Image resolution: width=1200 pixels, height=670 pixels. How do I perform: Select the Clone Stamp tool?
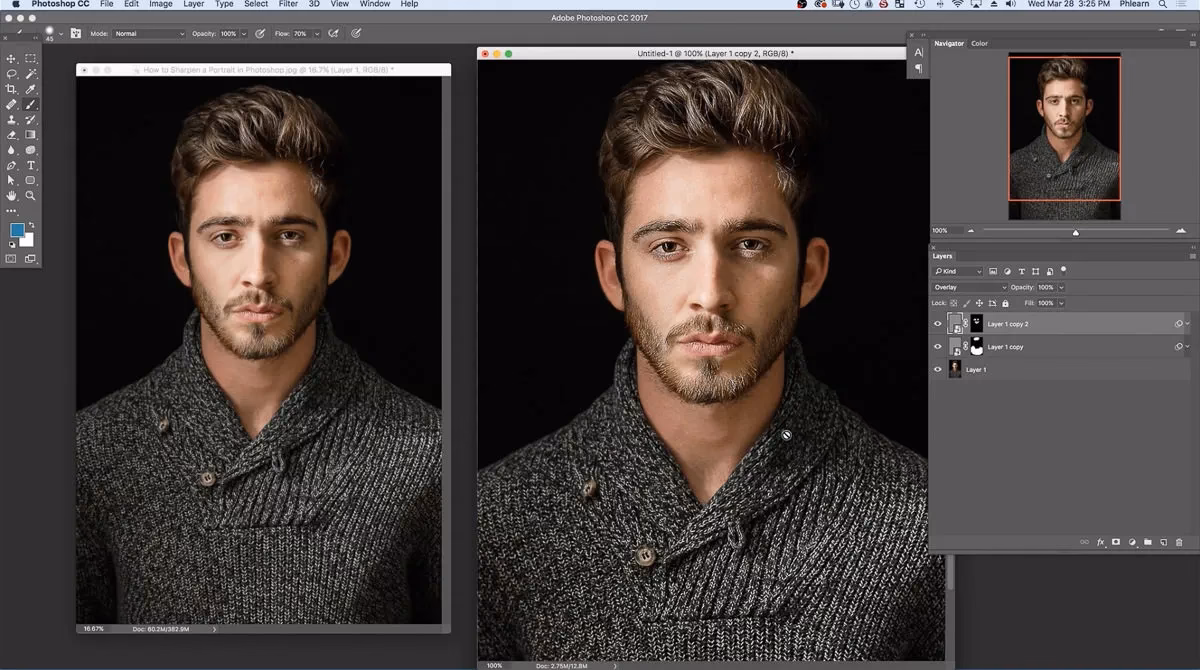point(10,121)
